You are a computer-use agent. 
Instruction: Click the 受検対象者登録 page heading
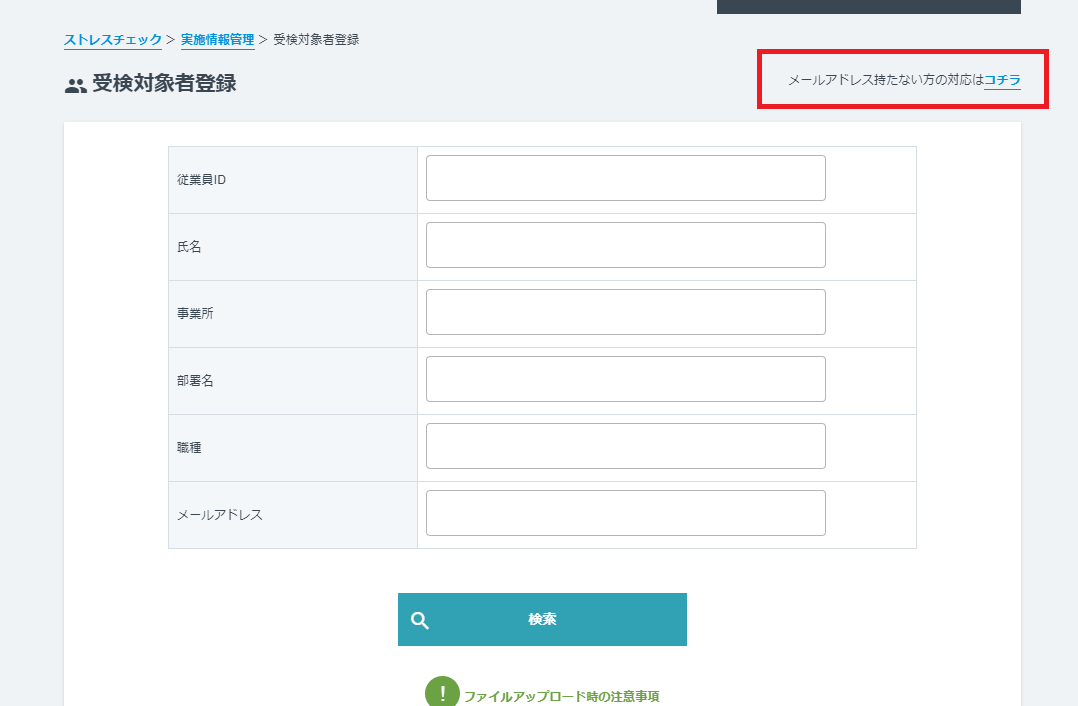coord(164,83)
